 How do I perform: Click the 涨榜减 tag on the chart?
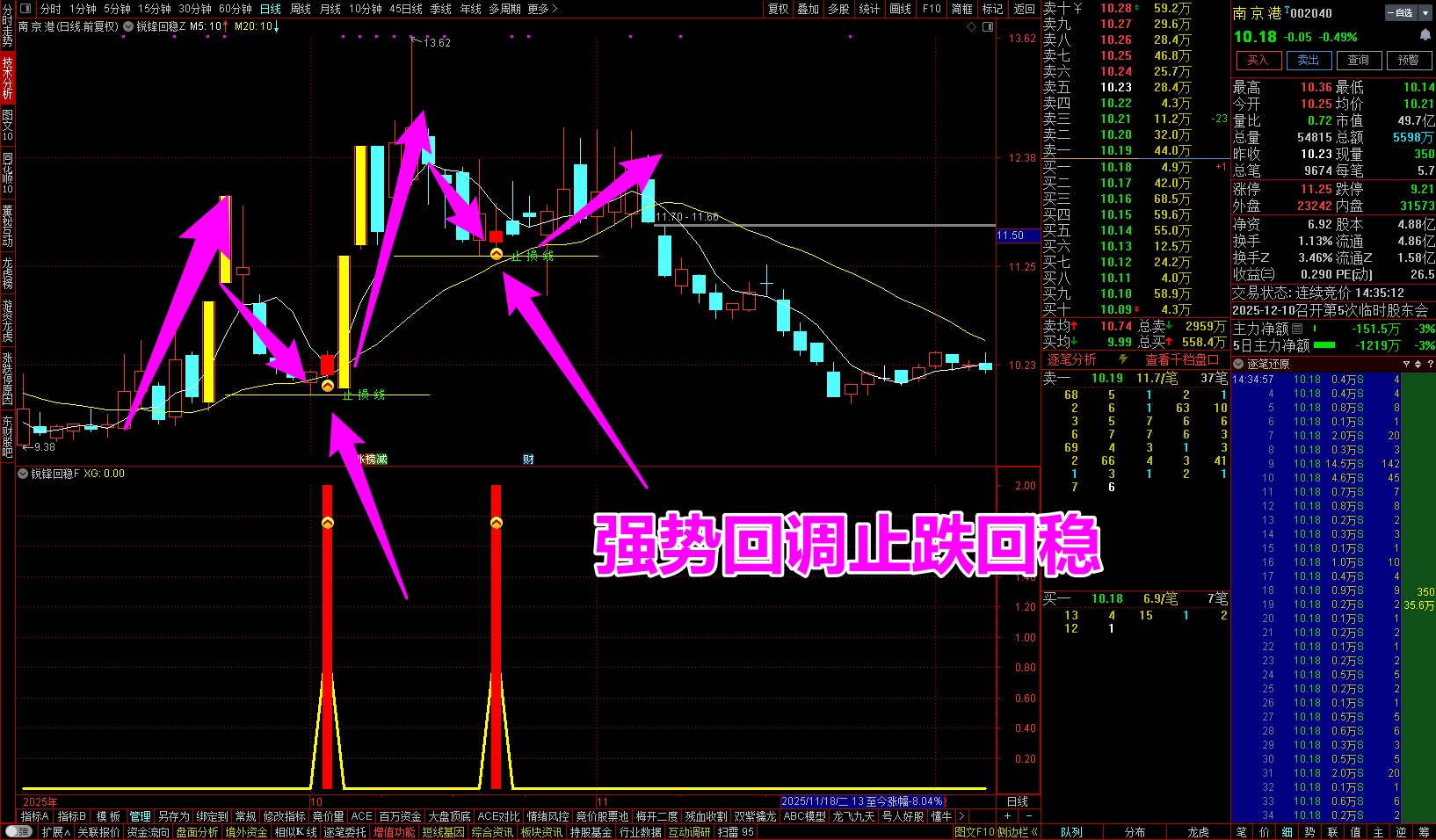click(x=372, y=459)
